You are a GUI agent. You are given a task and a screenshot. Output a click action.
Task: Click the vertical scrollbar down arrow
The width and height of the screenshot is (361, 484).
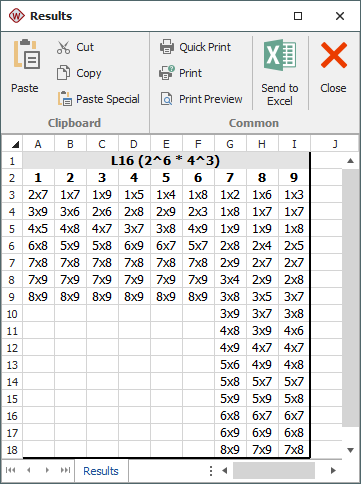coord(350,450)
